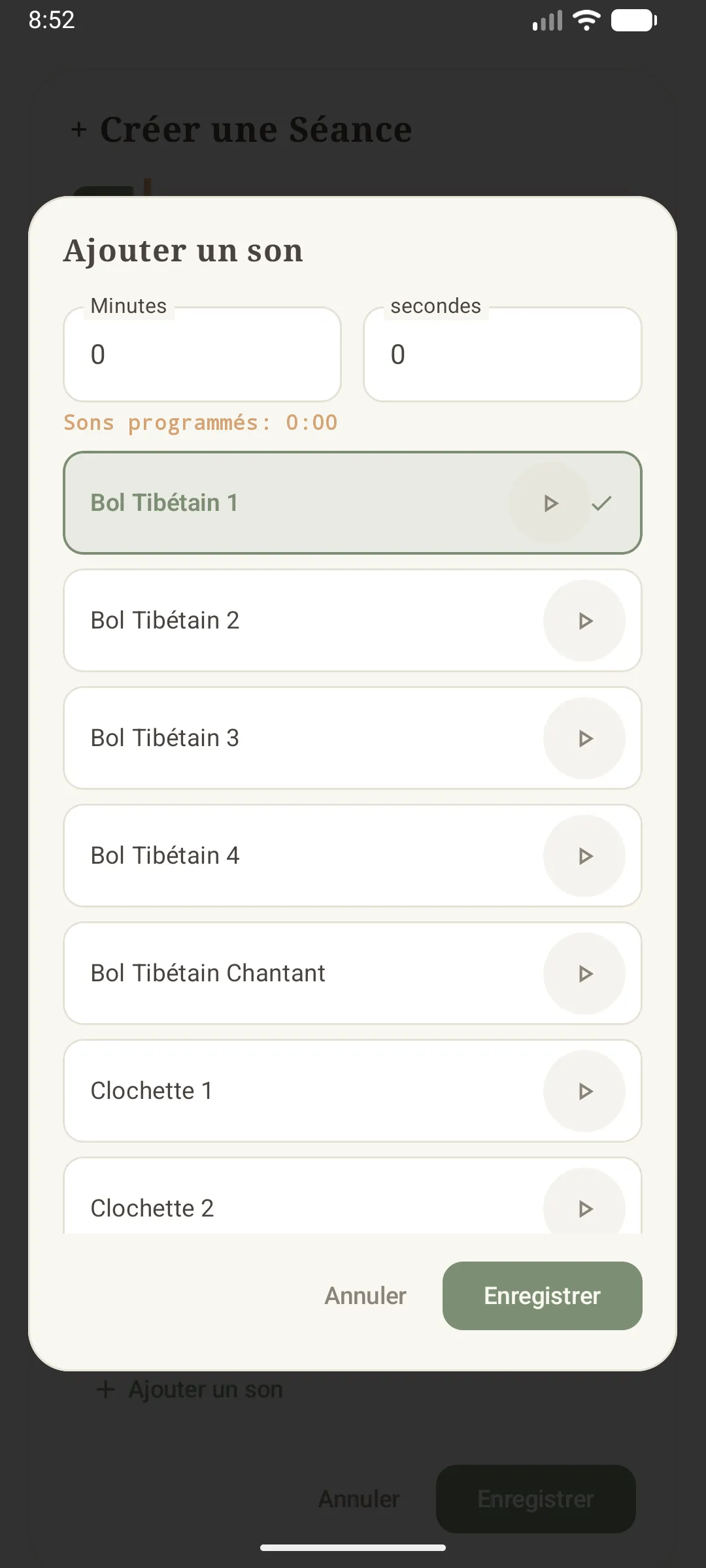The width and height of the screenshot is (706, 1568).
Task: Choose Bol Tibétain 3 as the sound
Action: pyautogui.click(x=352, y=738)
